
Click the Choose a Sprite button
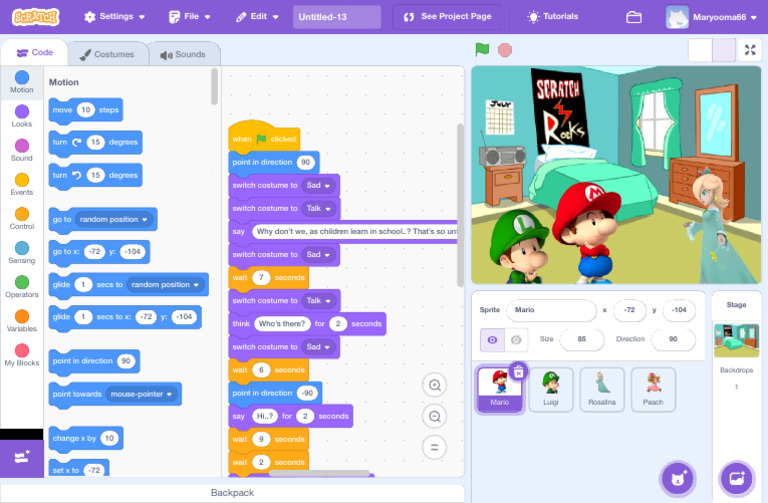[678, 478]
